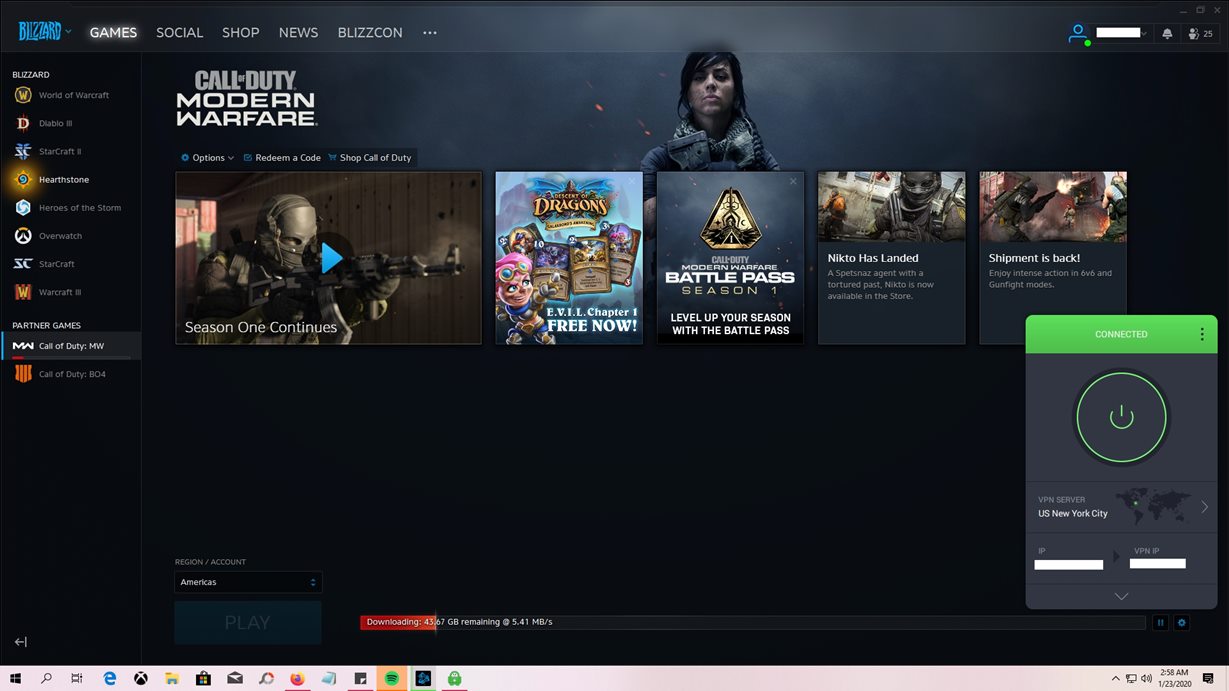Viewport: 1229px width, 691px height.
Task: Open the Options dropdown
Action: (207, 158)
